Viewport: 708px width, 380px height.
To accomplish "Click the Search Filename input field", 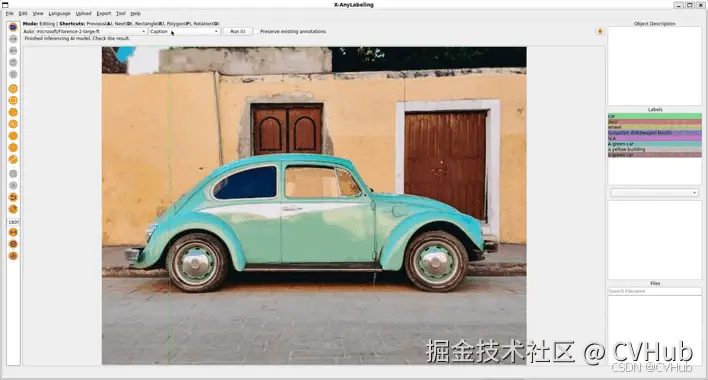I will click(654, 291).
